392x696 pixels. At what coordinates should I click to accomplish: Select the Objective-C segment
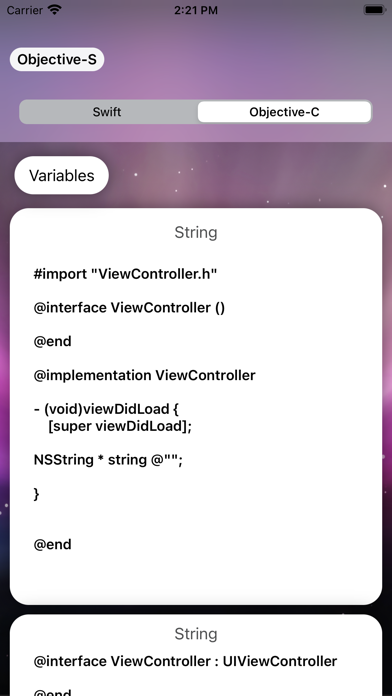pos(284,112)
